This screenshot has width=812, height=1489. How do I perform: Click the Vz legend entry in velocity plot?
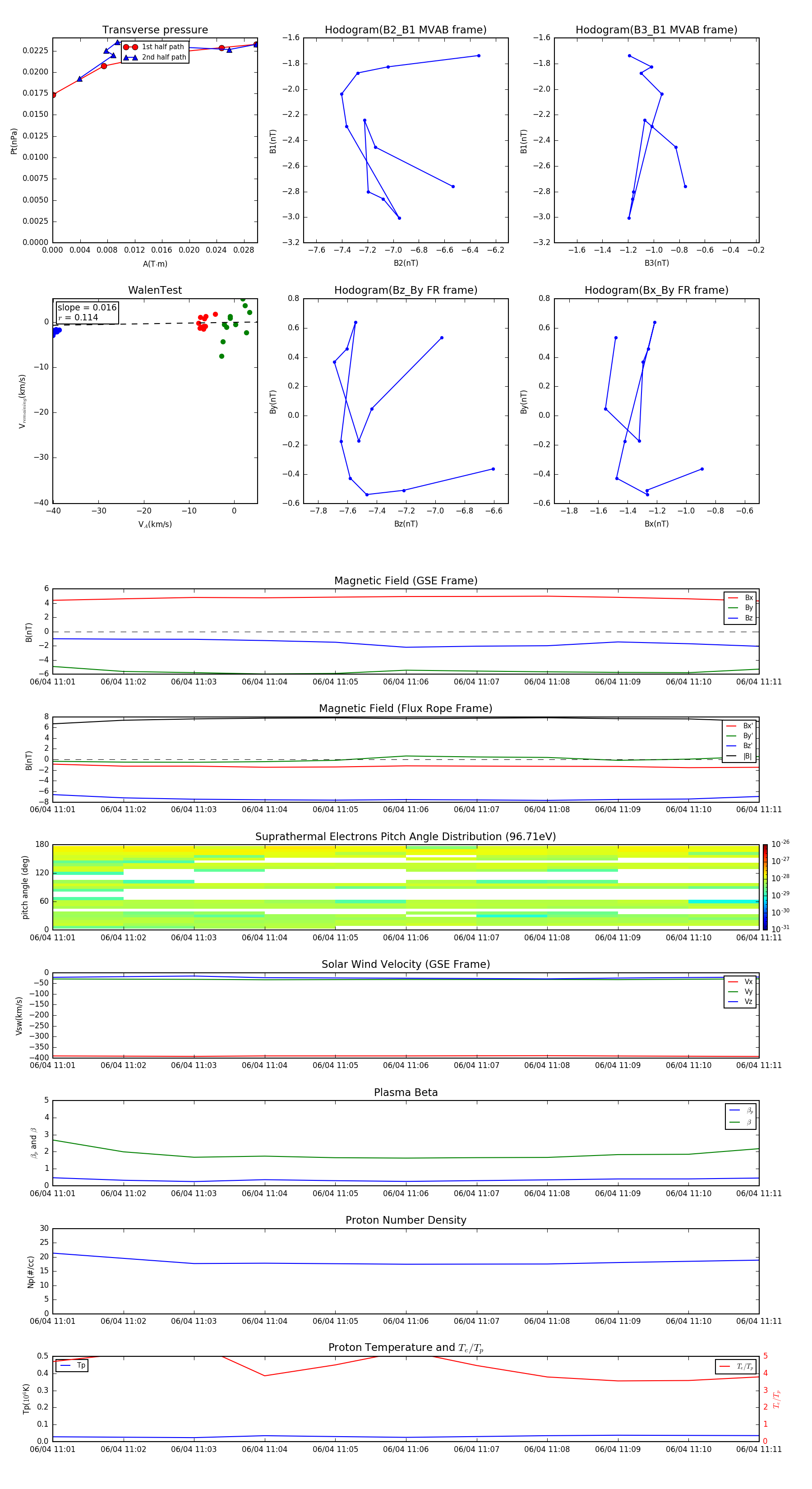(x=740, y=1002)
